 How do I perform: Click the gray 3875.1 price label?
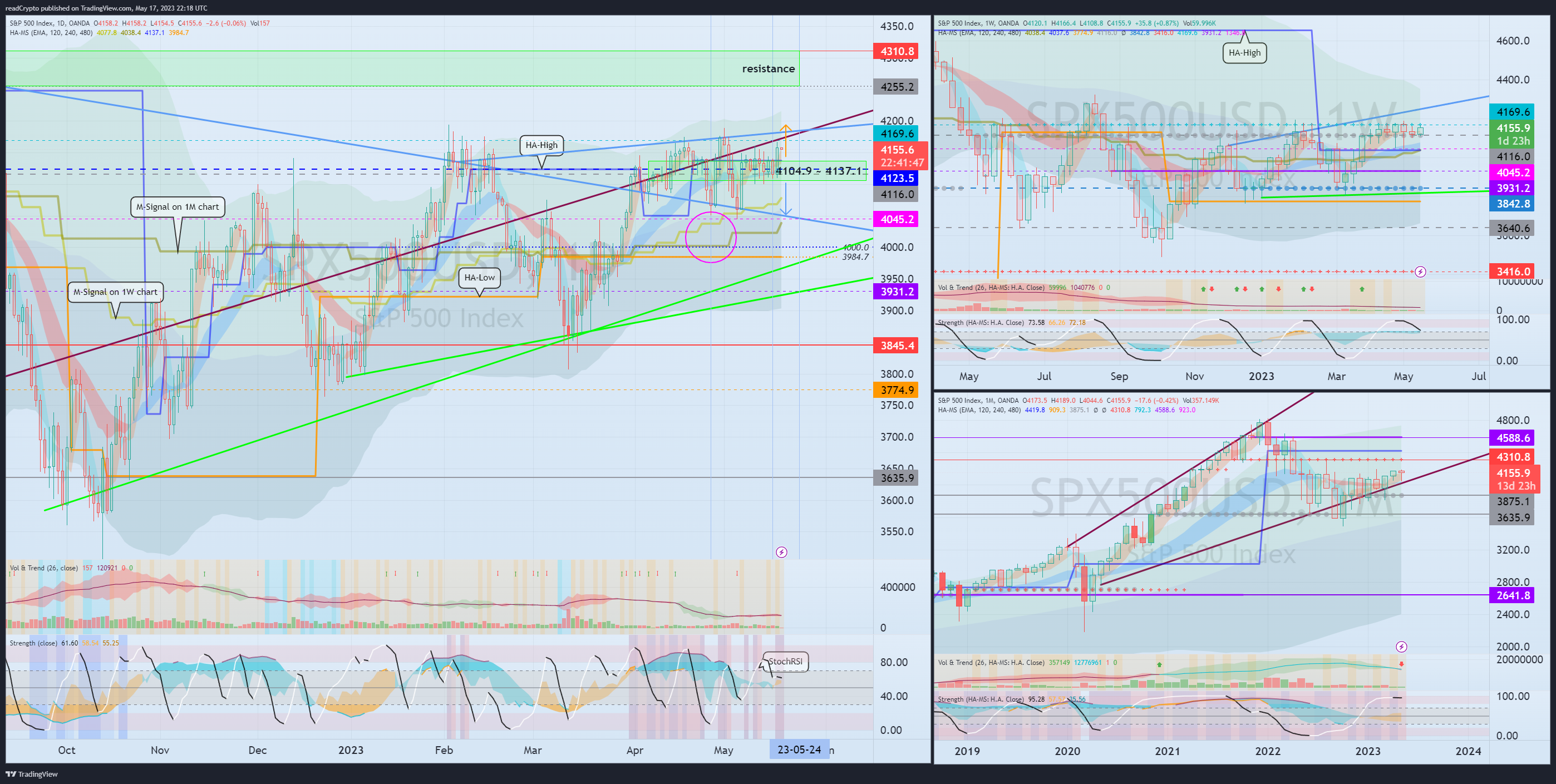pyautogui.click(x=1513, y=502)
